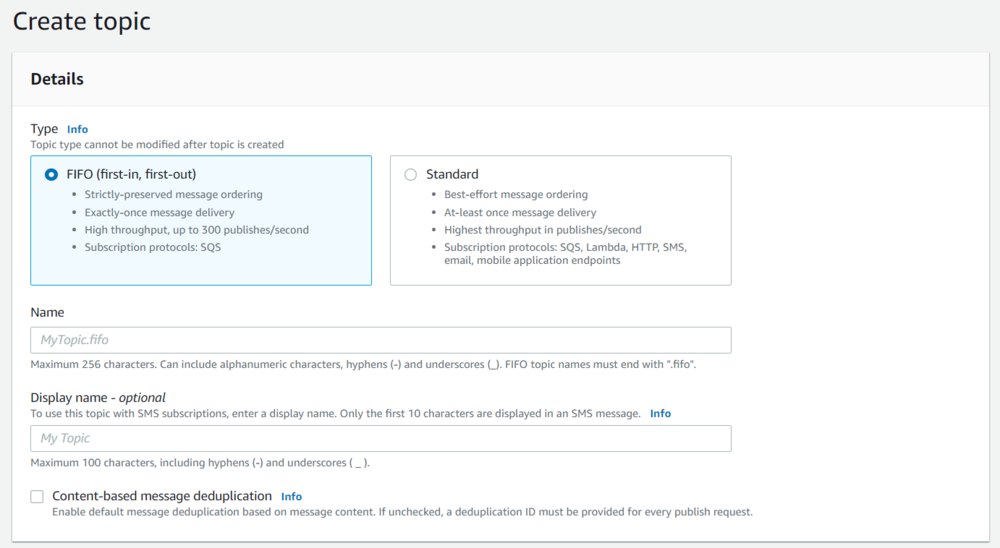This screenshot has height=548, width=1000.
Task: Click the "FIFO (first-in, first-out)" label text
Action: click(x=131, y=174)
